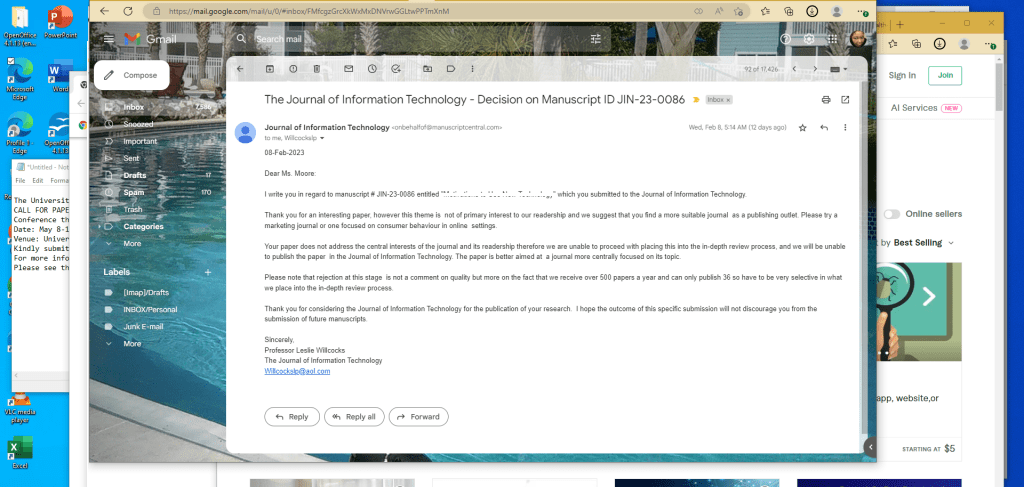
Task: Reload the Gmail page
Action: 128,11
